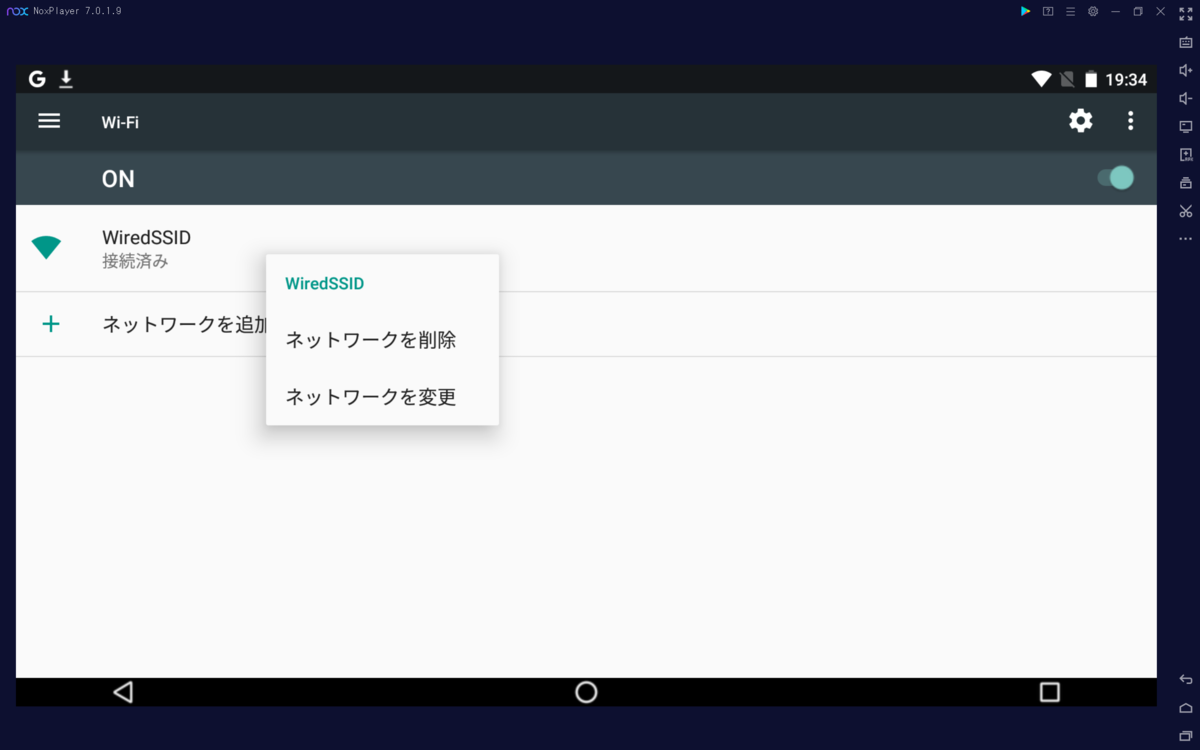Click Nox sidebar back arrow icon
The height and width of the screenshot is (750, 1200).
pos(1186,680)
